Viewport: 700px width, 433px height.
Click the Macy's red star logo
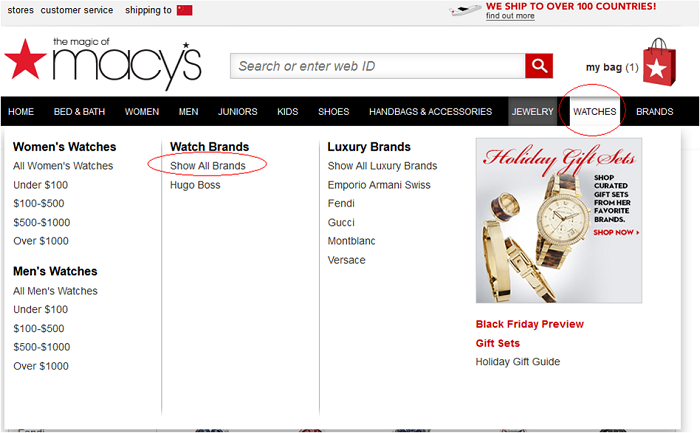point(25,59)
